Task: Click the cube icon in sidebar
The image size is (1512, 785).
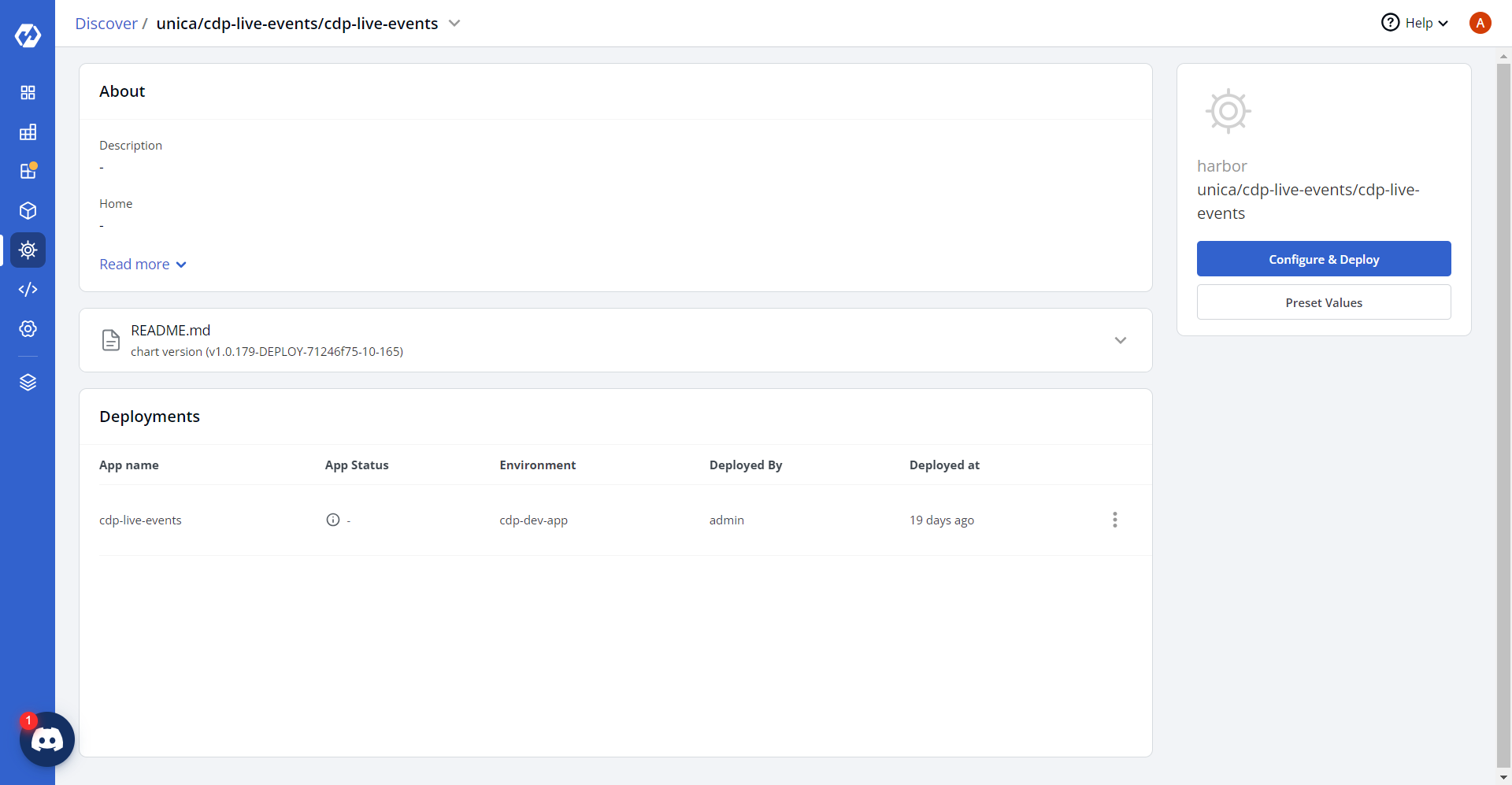Action: [x=28, y=211]
